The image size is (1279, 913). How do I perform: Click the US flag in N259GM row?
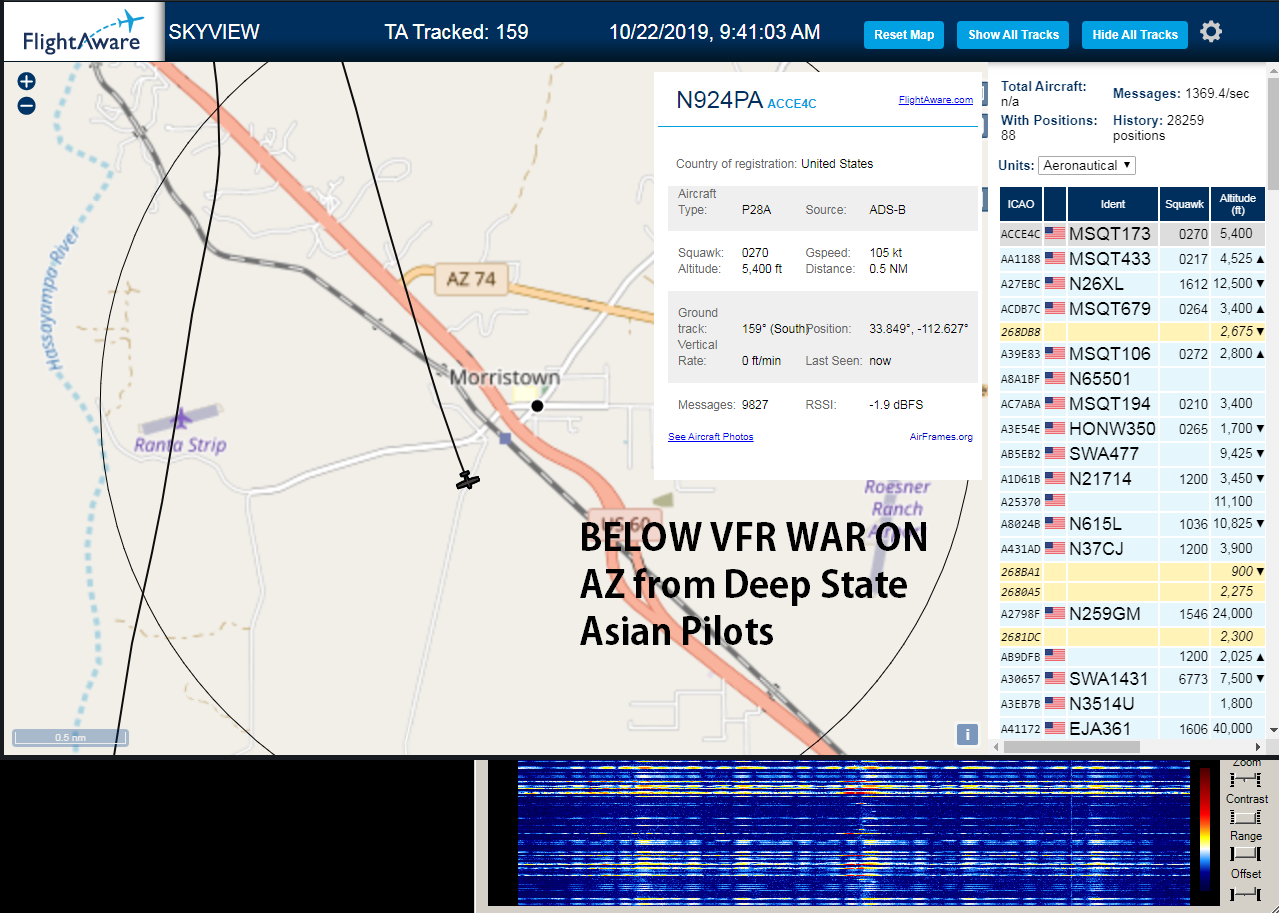click(1055, 613)
